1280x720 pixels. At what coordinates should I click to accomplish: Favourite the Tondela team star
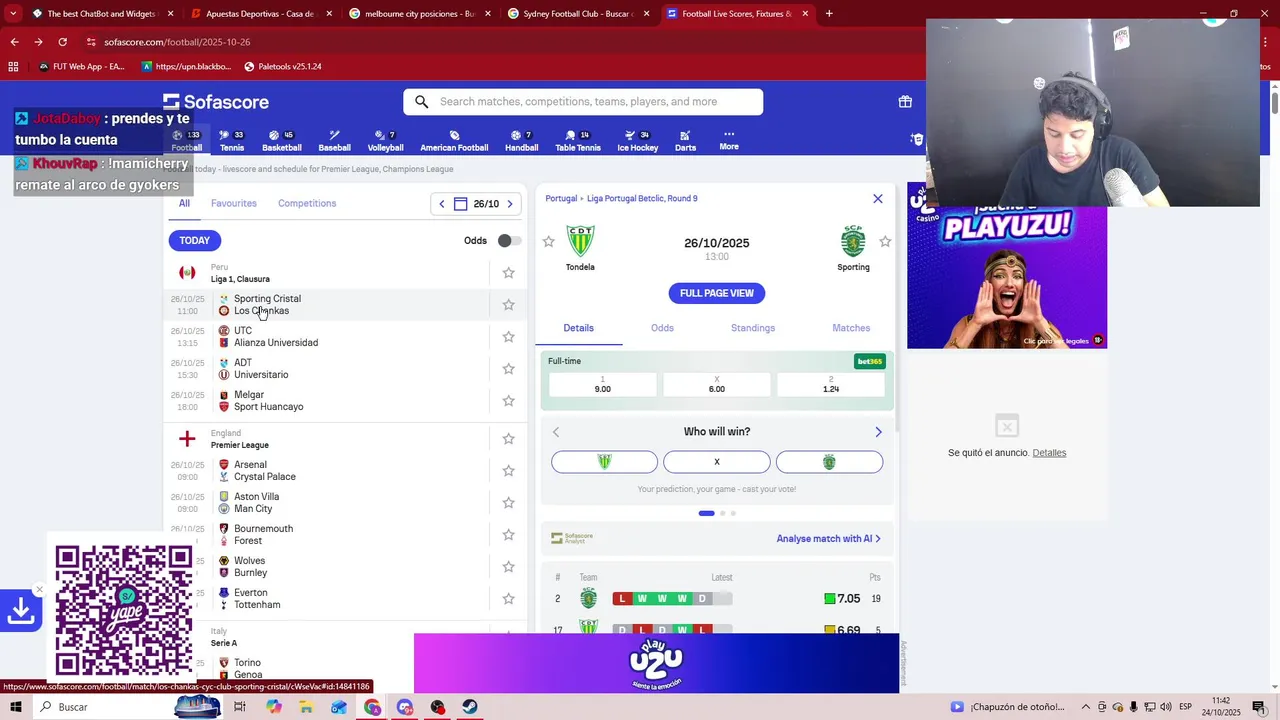[548, 242]
